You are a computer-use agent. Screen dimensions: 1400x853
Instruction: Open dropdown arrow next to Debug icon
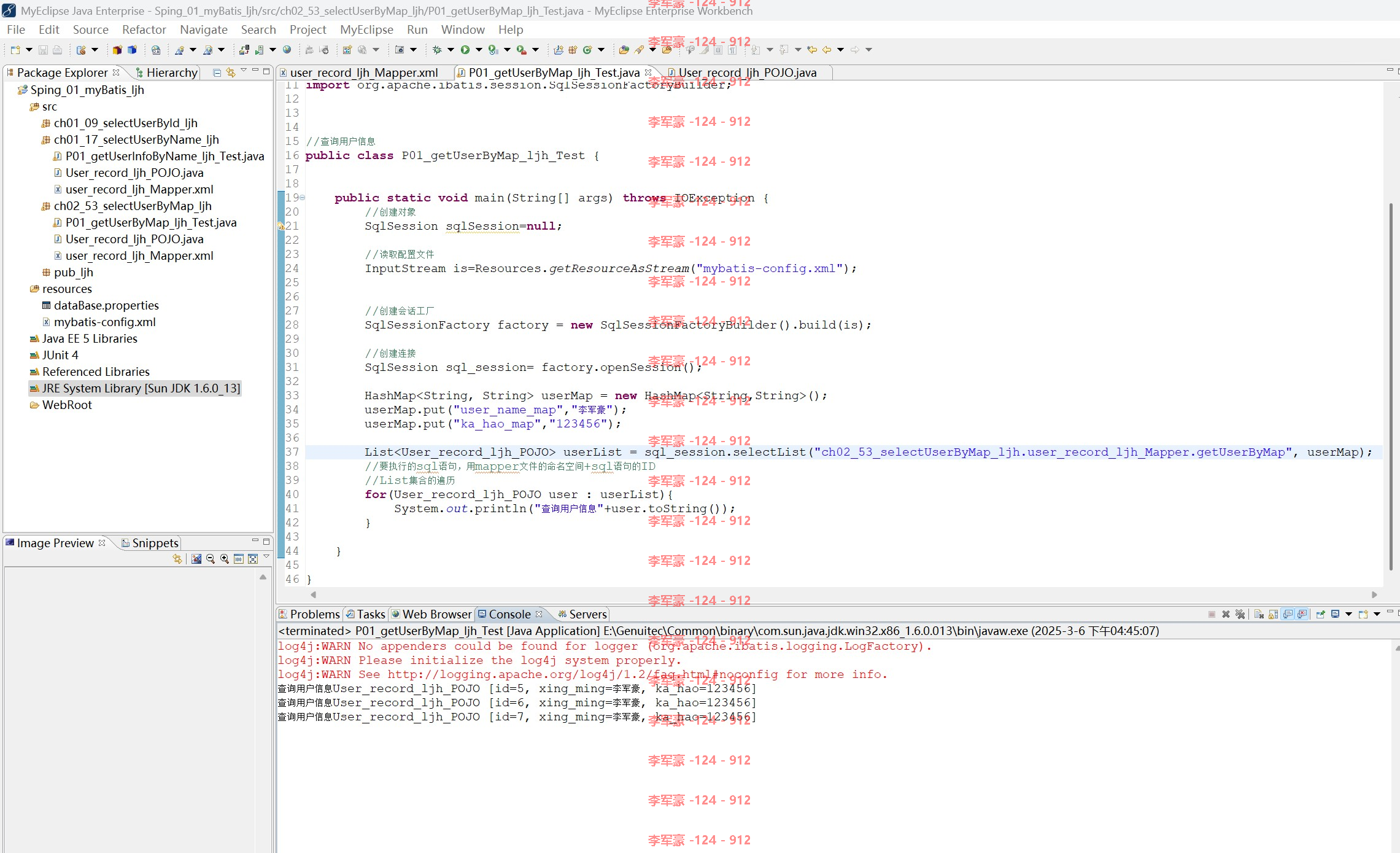click(451, 50)
